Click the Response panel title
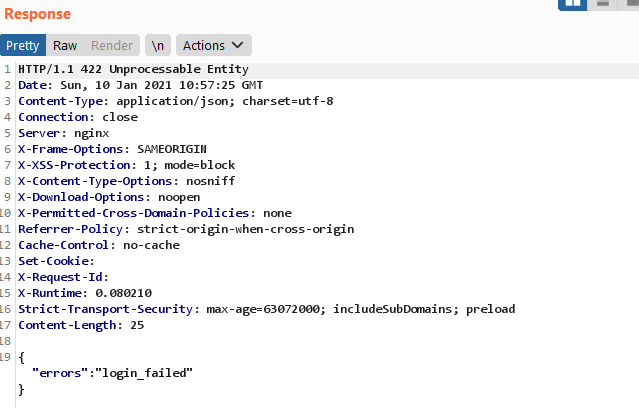This screenshot has height=408, width=639. tap(37, 14)
